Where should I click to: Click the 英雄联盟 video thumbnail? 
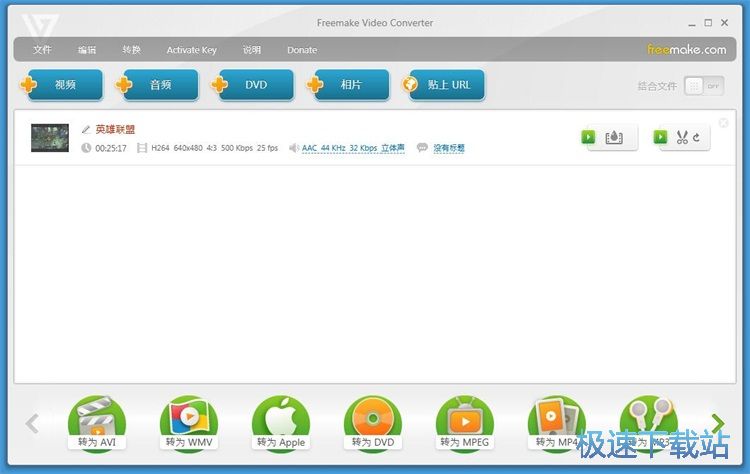coord(50,138)
